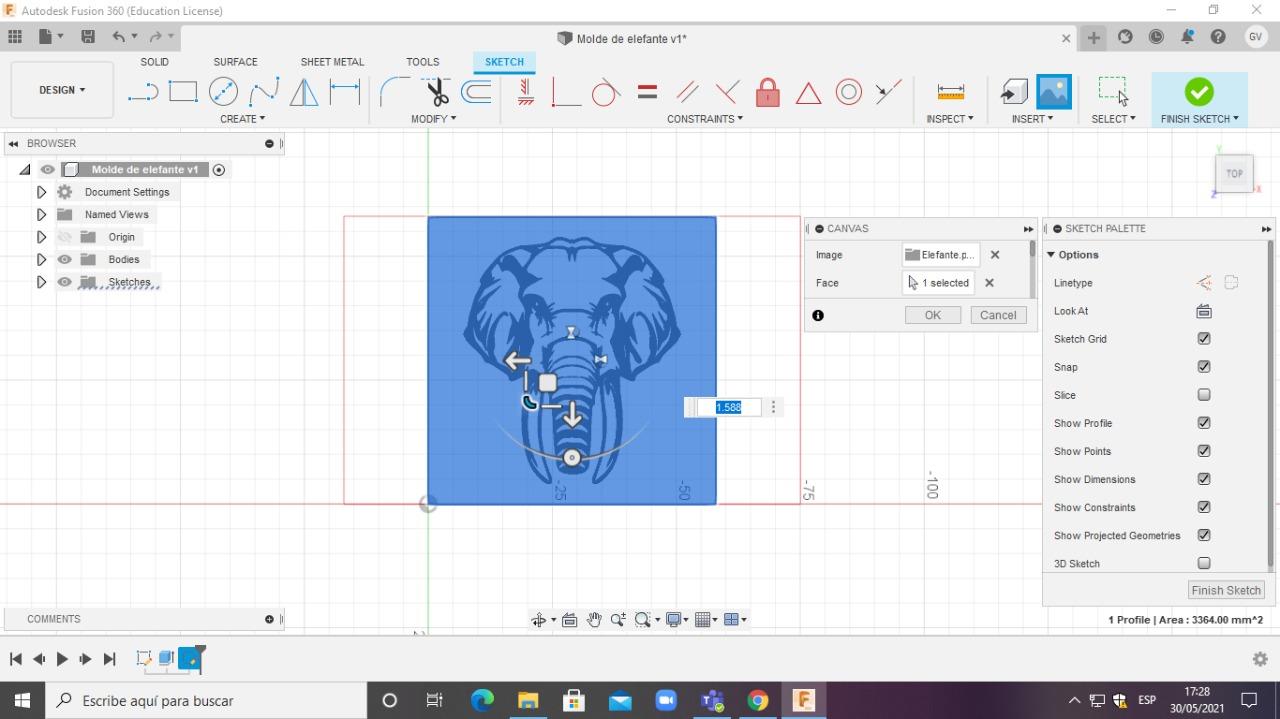Enable the Slice checkbox
Screen dimensions: 1280x719
click(x=1204, y=395)
